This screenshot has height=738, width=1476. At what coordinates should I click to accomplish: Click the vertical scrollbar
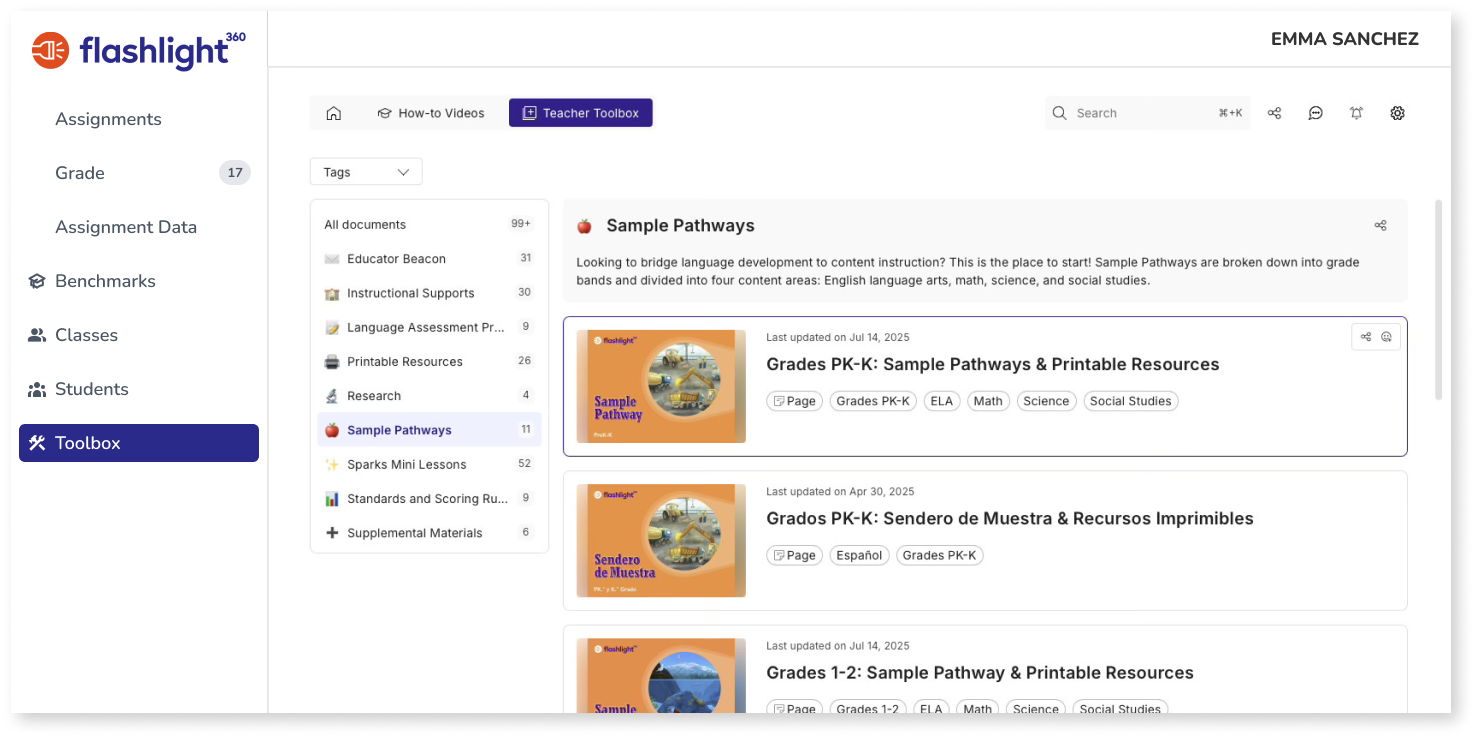point(1439,300)
